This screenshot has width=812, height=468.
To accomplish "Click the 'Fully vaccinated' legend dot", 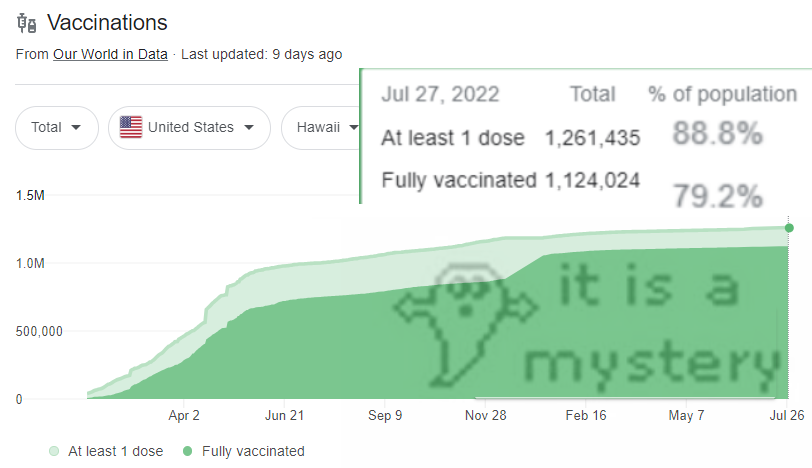I will tap(187, 451).
